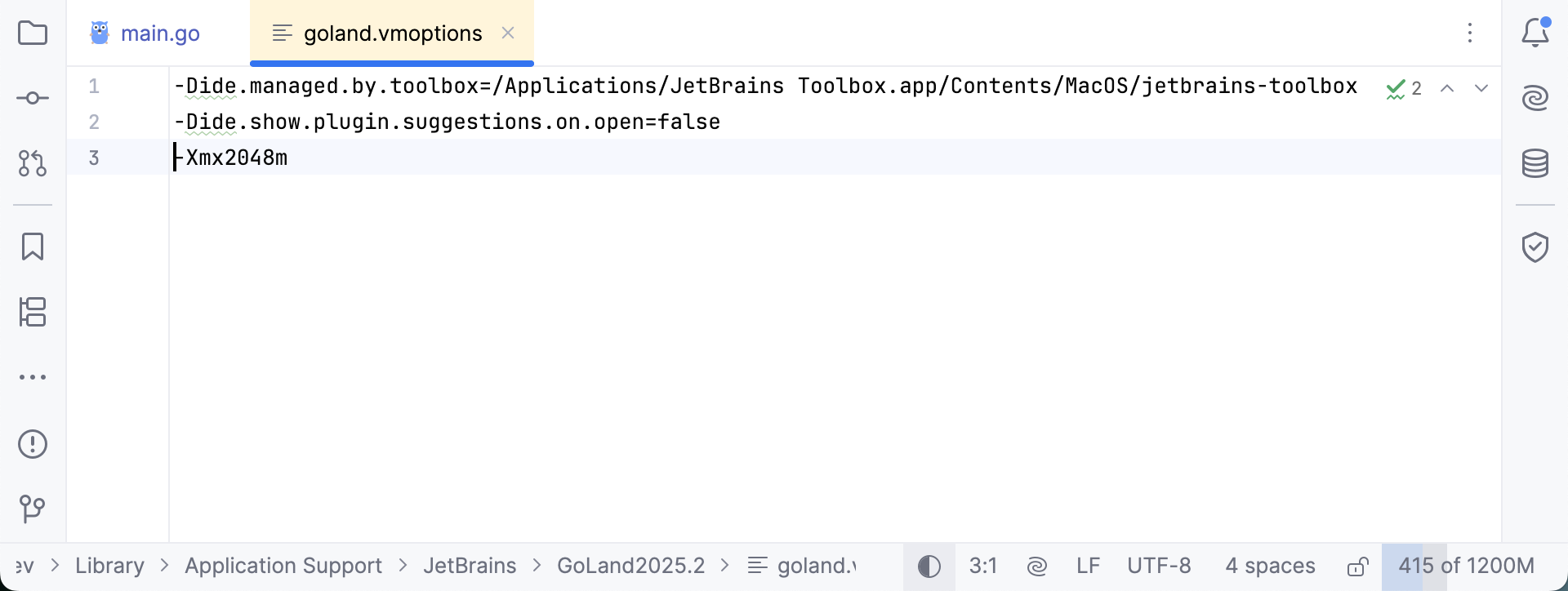Open the Bookmarks tool window

[x=33, y=247]
